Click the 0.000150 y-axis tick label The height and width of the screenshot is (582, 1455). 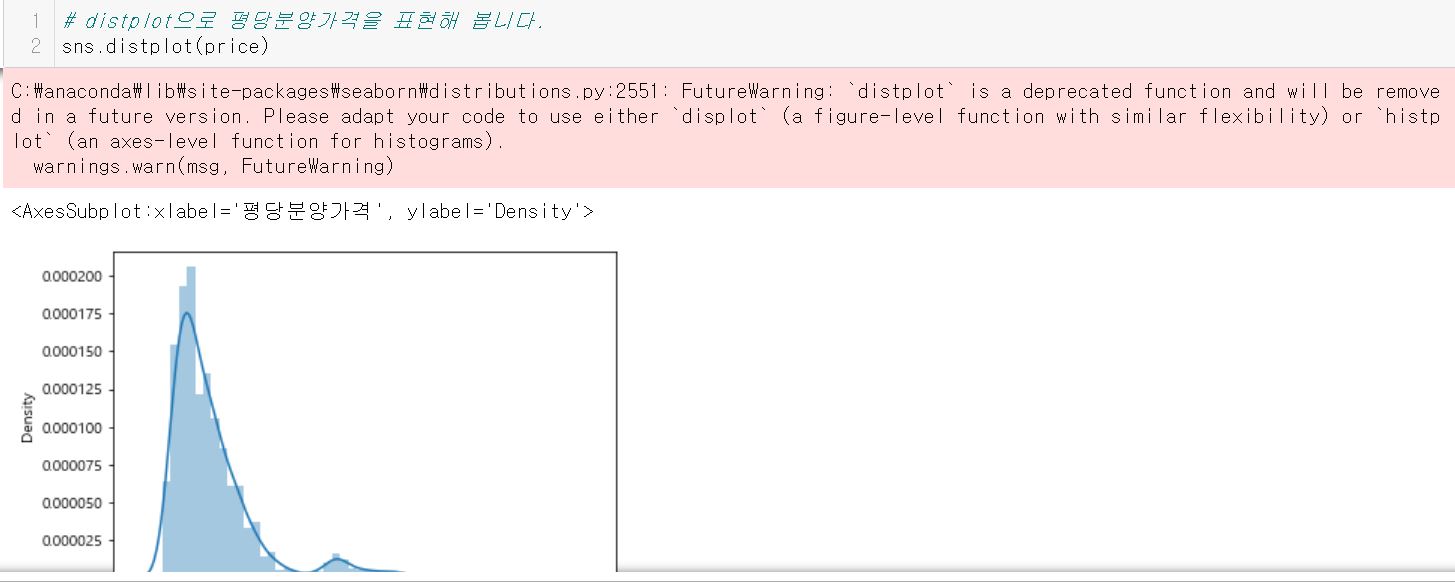78,352
